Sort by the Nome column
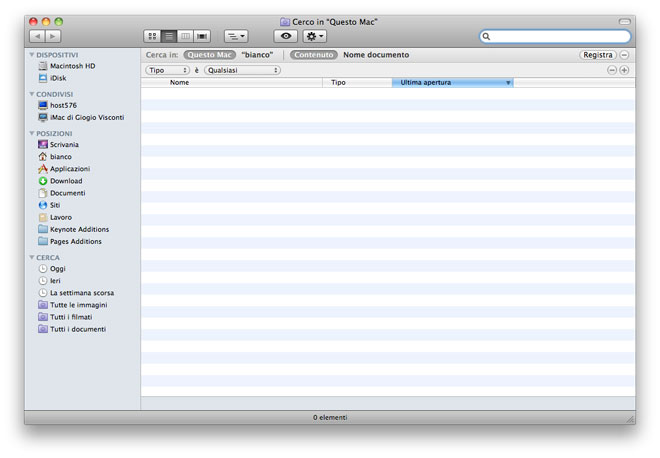The width and height of the screenshot is (660, 458). pos(232,83)
